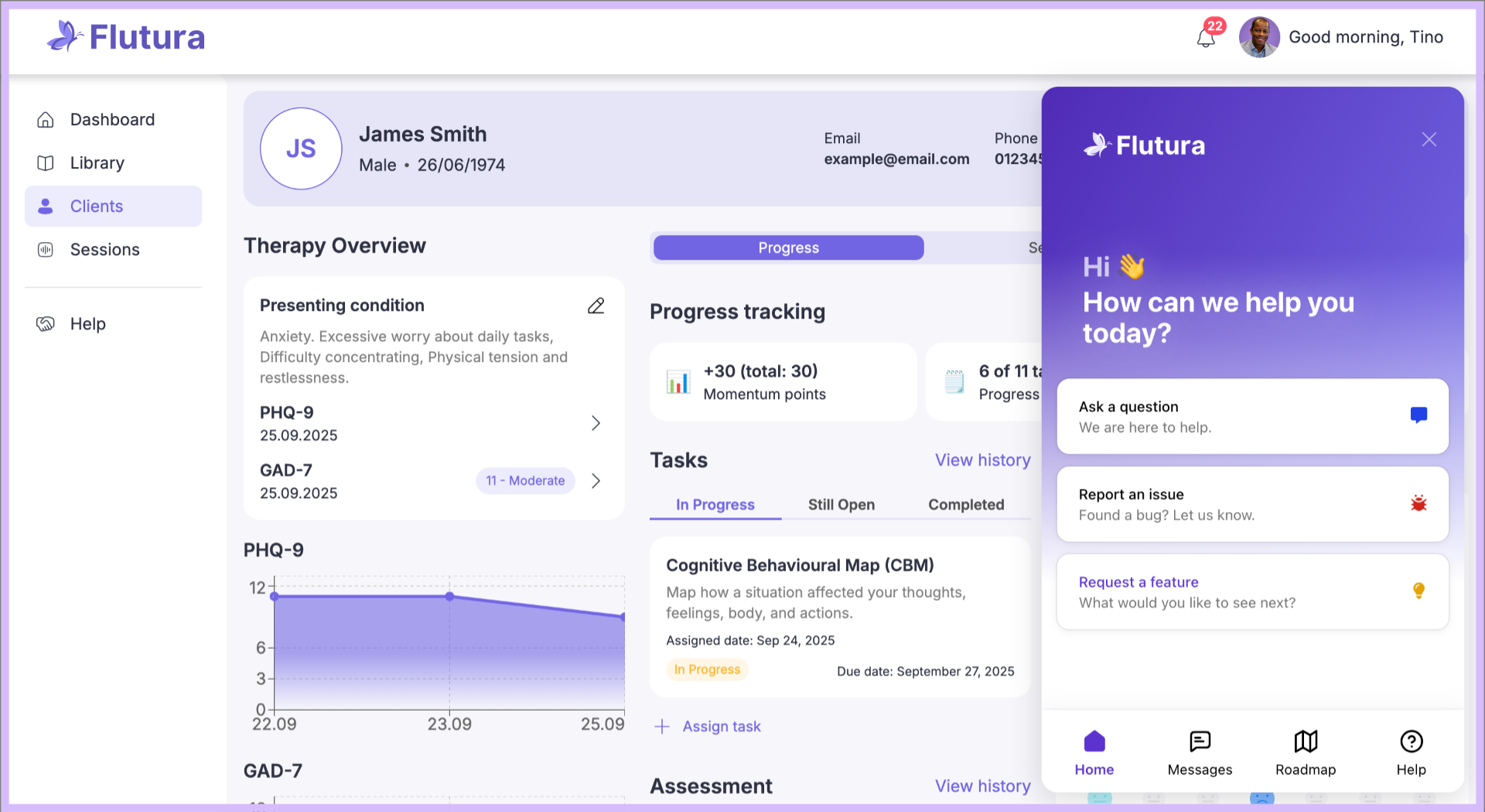Open Sessions from the sidebar
This screenshot has height=812, width=1485.
coord(104,250)
